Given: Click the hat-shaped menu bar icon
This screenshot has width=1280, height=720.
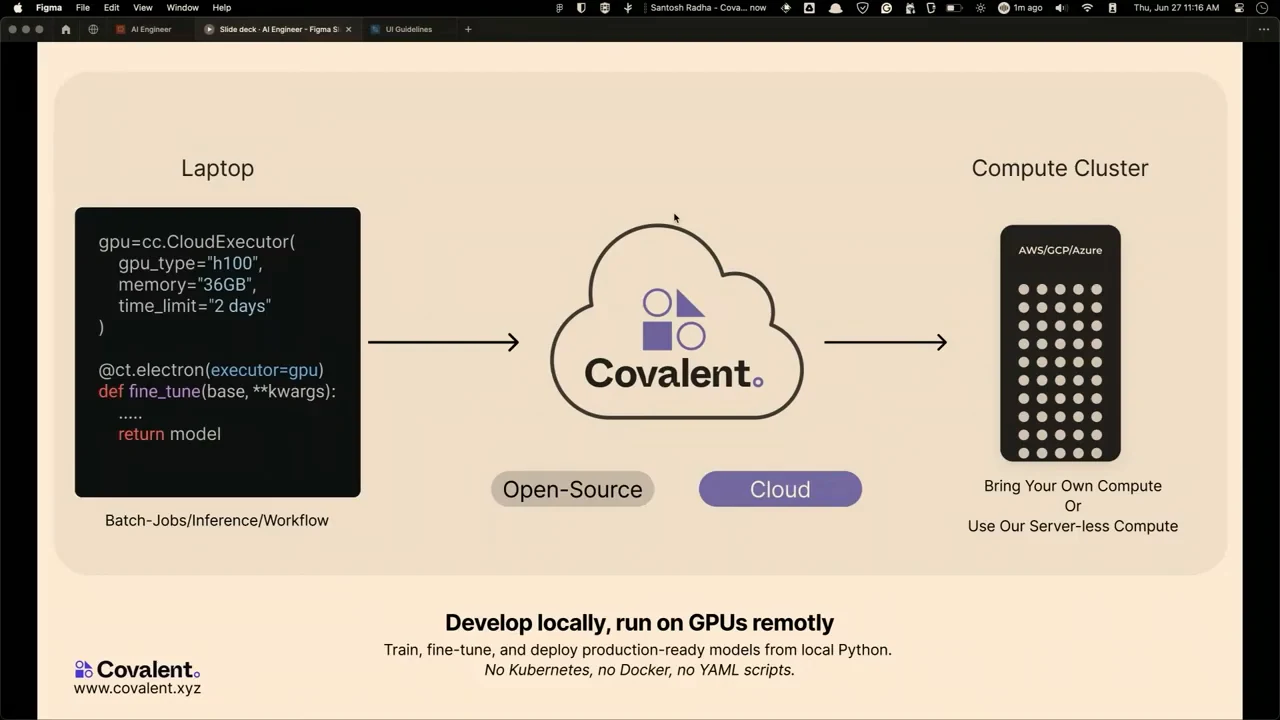Looking at the screenshot, I should tap(836, 7).
